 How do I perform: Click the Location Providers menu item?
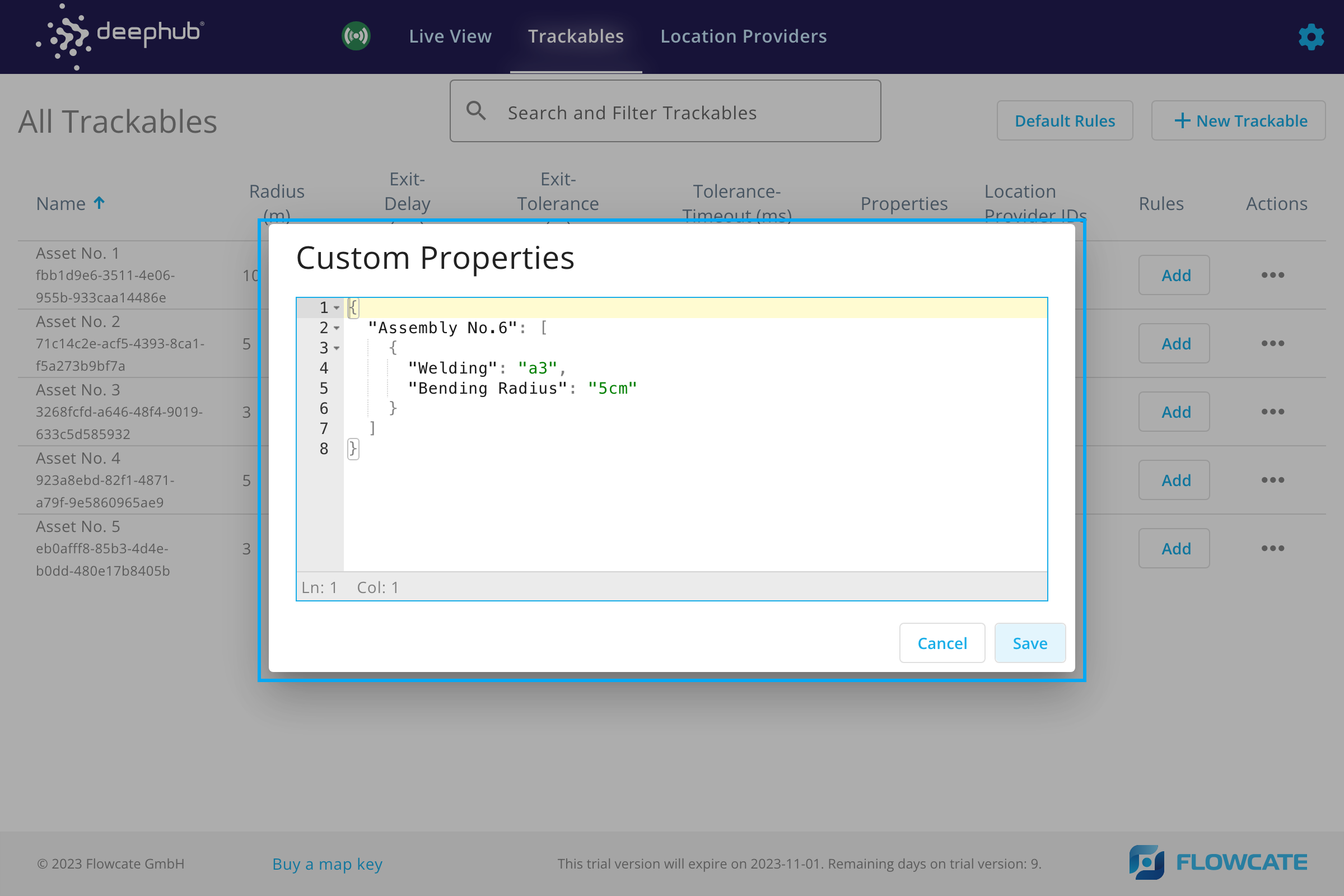pyautogui.click(x=744, y=36)
